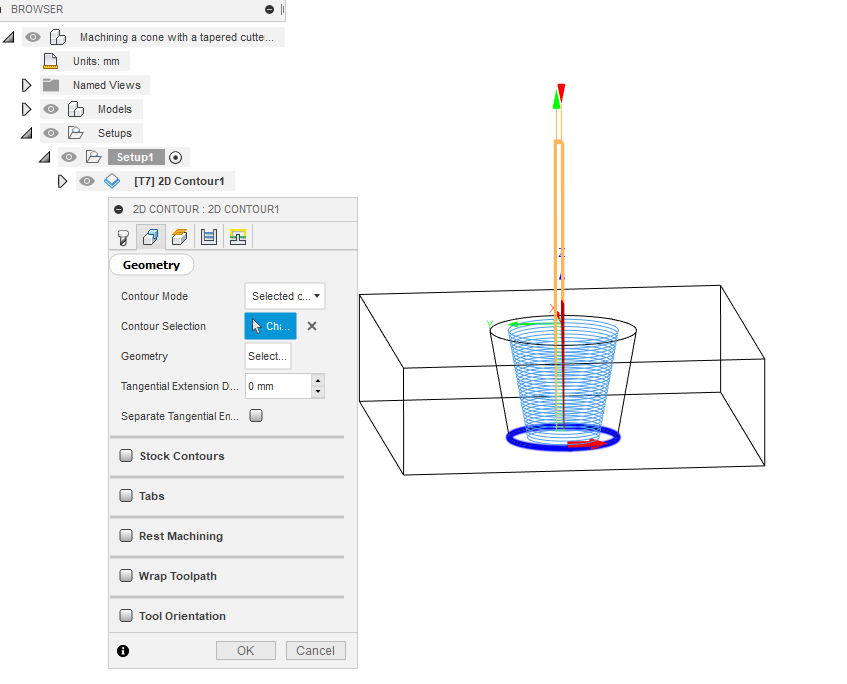Screen dimensions: 847x684
Task: Open the Tool tab in 2D Contour dialog
Action: (122, 236)
